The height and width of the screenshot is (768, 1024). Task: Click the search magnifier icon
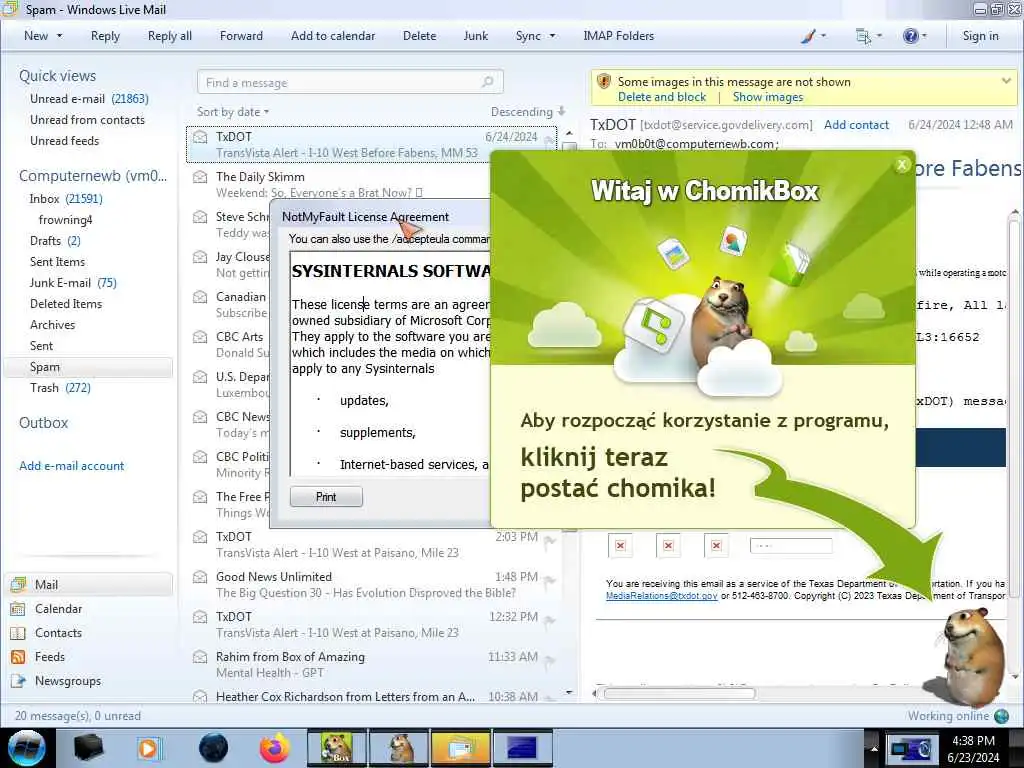pyautogui.click(x=487, y=82)
